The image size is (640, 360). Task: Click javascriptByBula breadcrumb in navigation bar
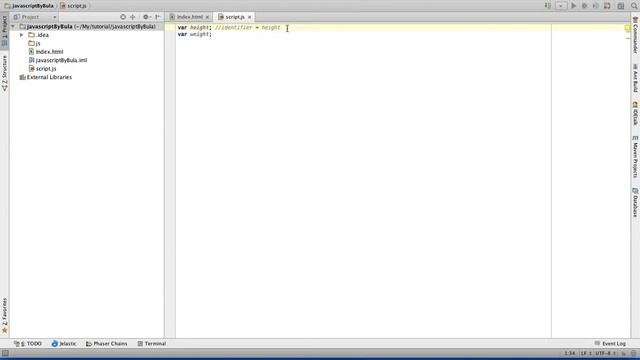pos(29,6)
